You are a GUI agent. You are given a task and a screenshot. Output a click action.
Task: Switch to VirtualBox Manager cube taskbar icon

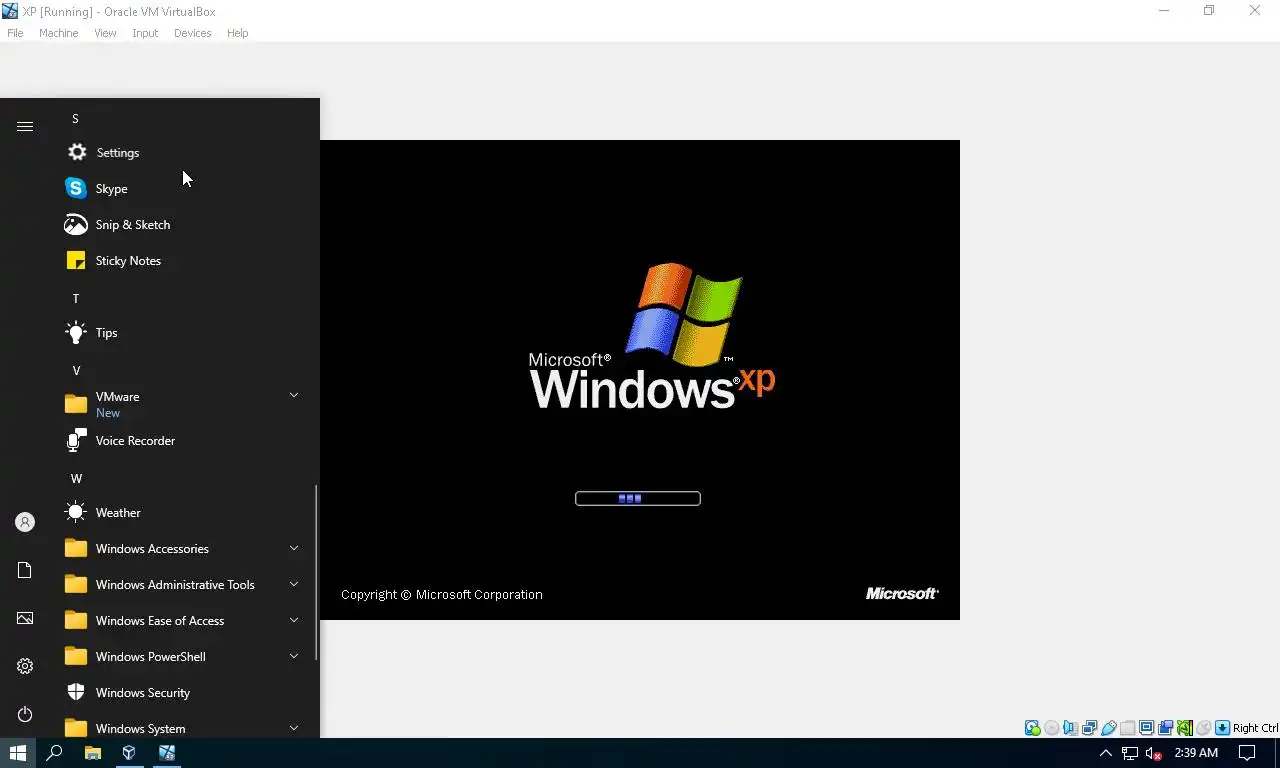(x=129, y=753)
